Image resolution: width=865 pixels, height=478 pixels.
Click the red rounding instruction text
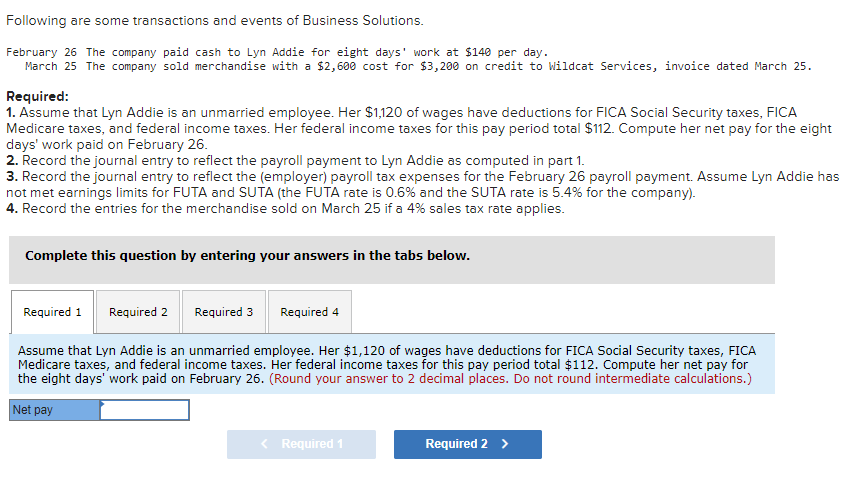coord(510,379)
